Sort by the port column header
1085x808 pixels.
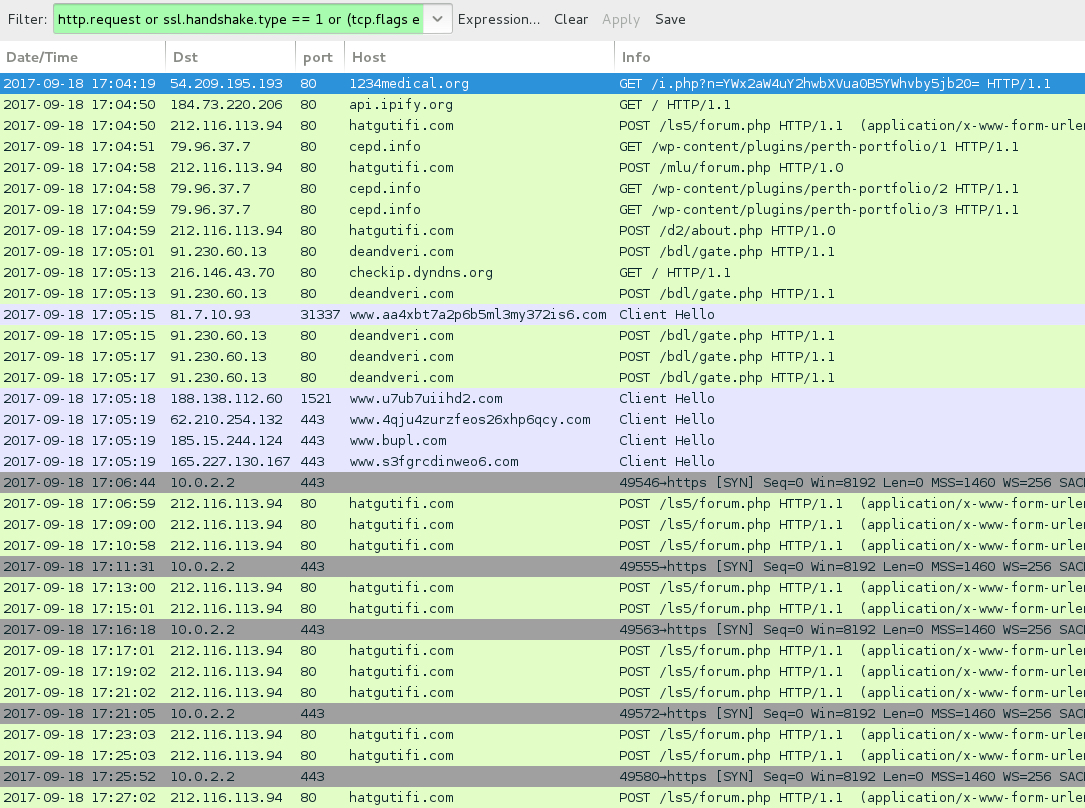tap(320, 57)
